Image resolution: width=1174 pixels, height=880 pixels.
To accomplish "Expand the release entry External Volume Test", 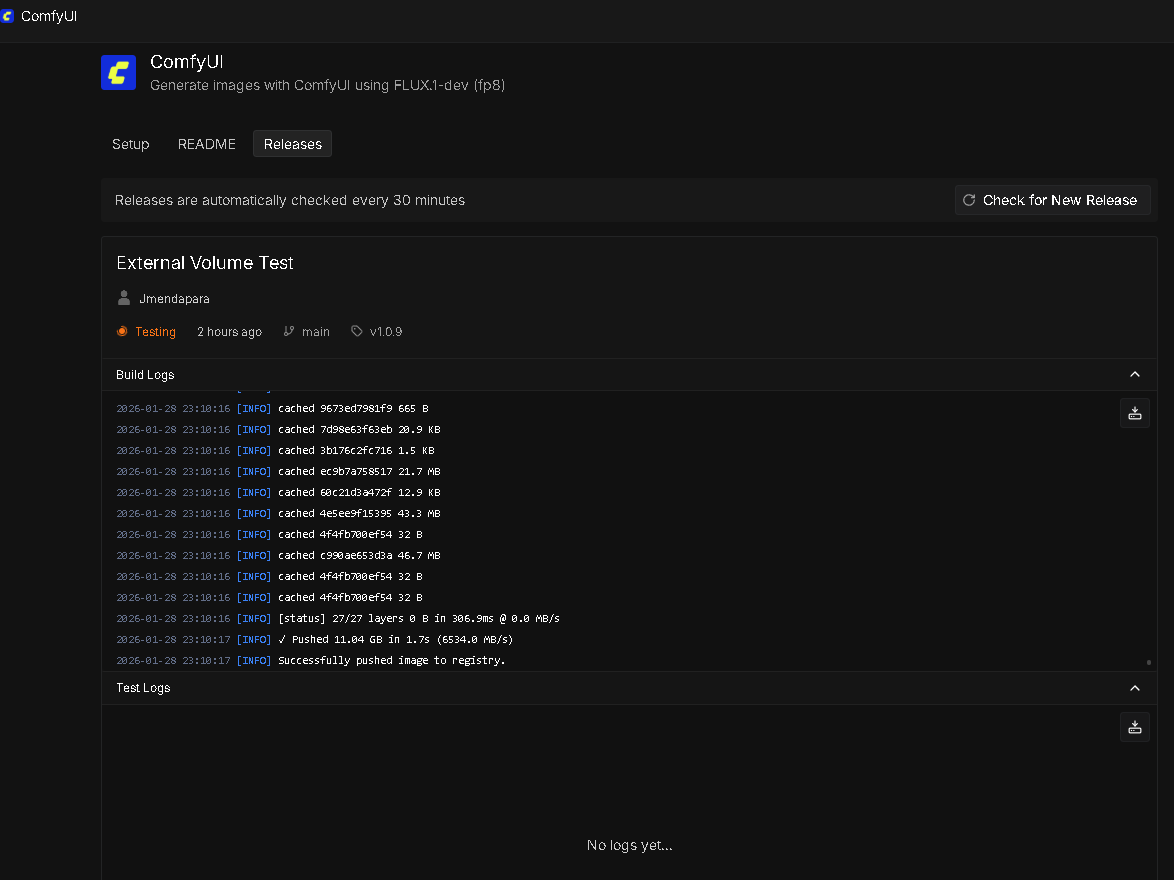I will click(x=205, y=262).
